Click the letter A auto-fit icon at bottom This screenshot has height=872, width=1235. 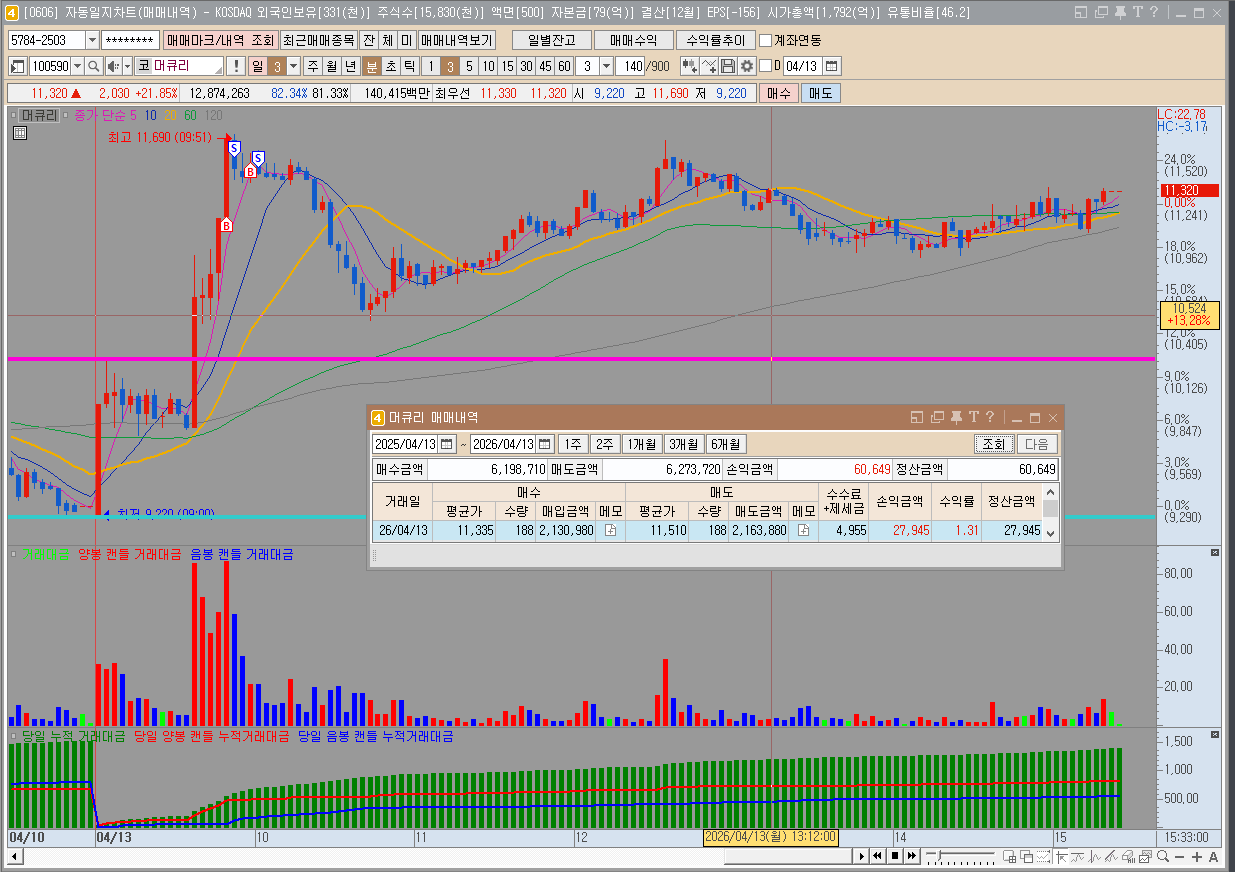[1213, 857]
